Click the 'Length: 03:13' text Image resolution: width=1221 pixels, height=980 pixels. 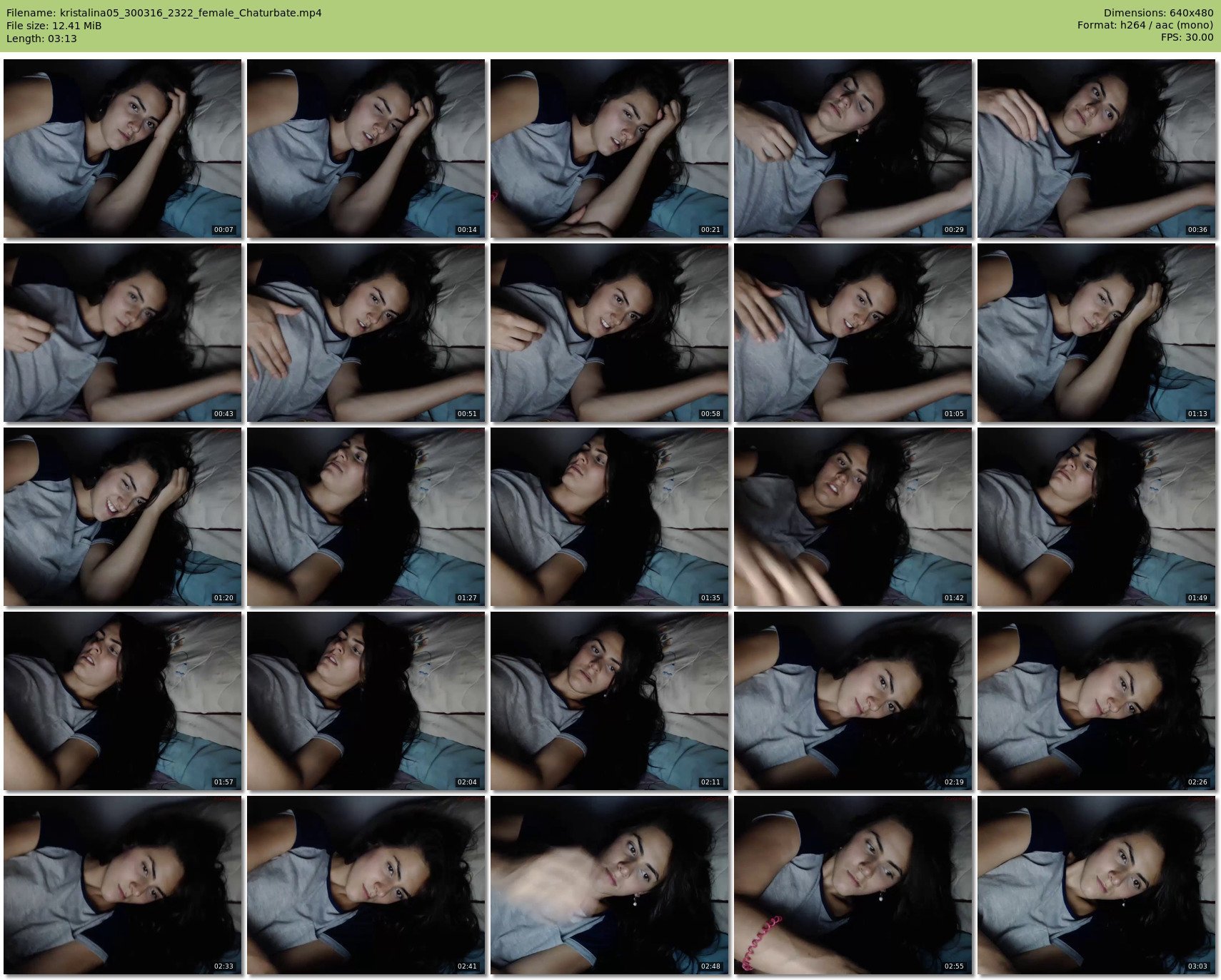point(41,39)
